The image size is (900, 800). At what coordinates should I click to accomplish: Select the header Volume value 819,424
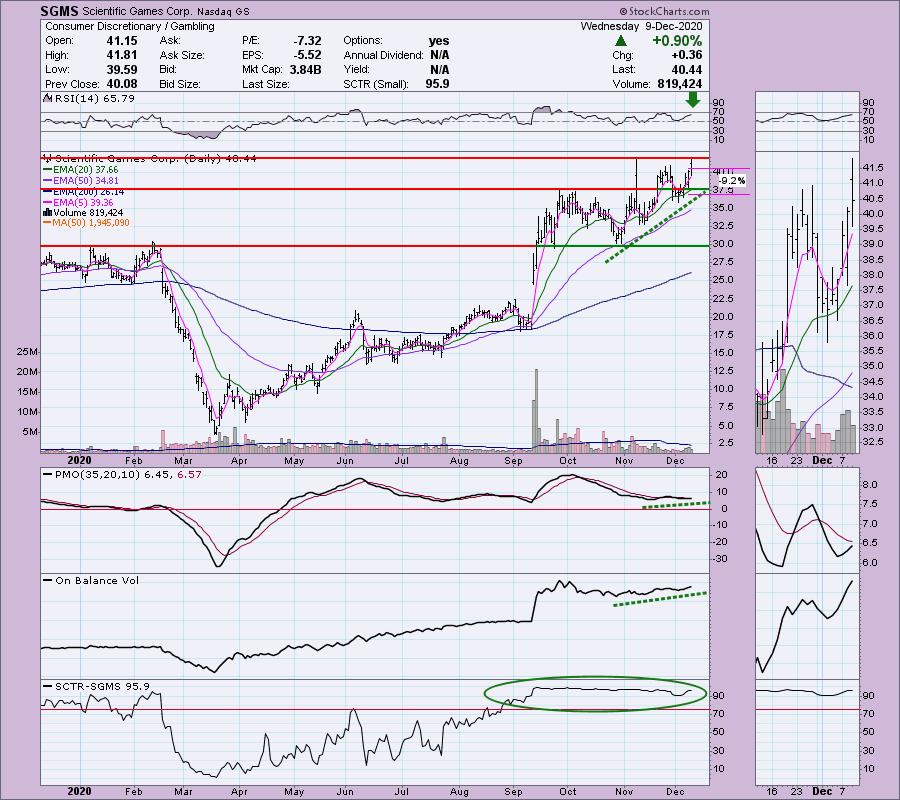click(x=680, y=84)
